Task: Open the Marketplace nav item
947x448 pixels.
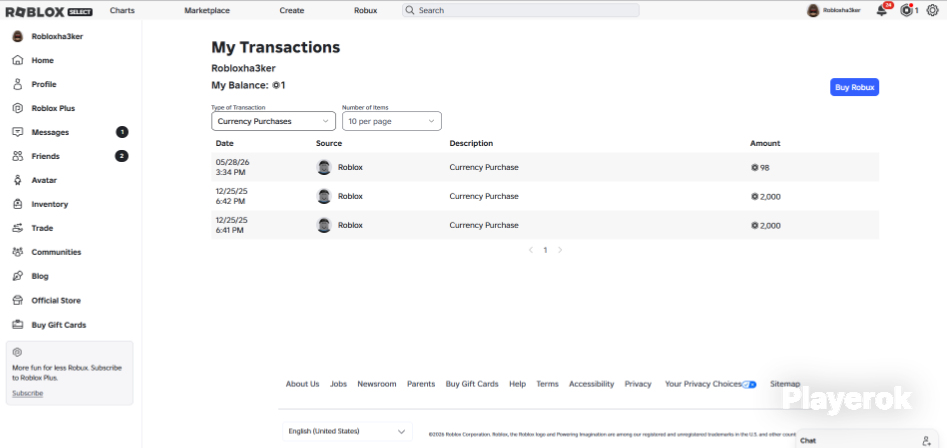Action: click(207, 10)
